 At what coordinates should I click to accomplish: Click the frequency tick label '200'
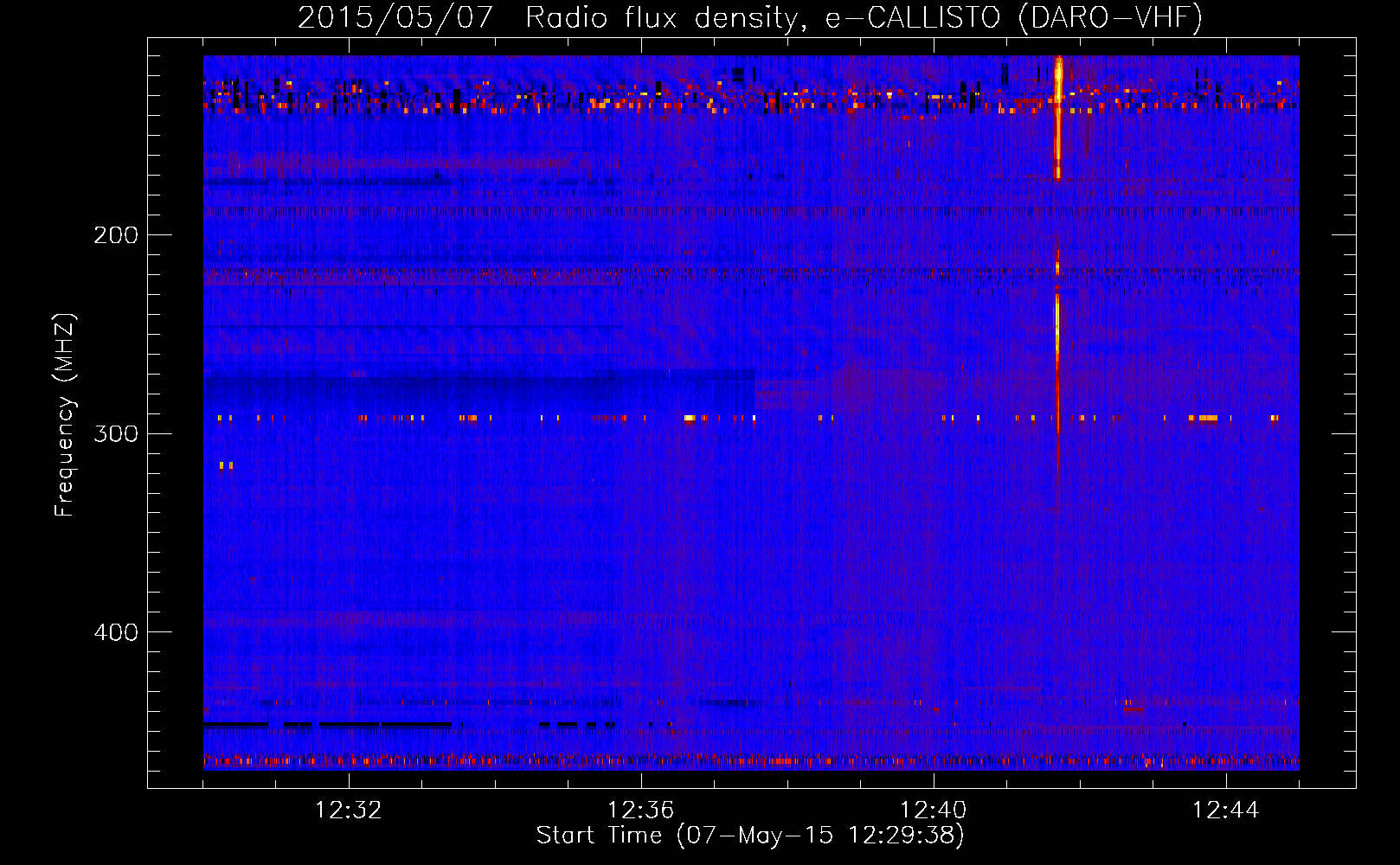116,235
